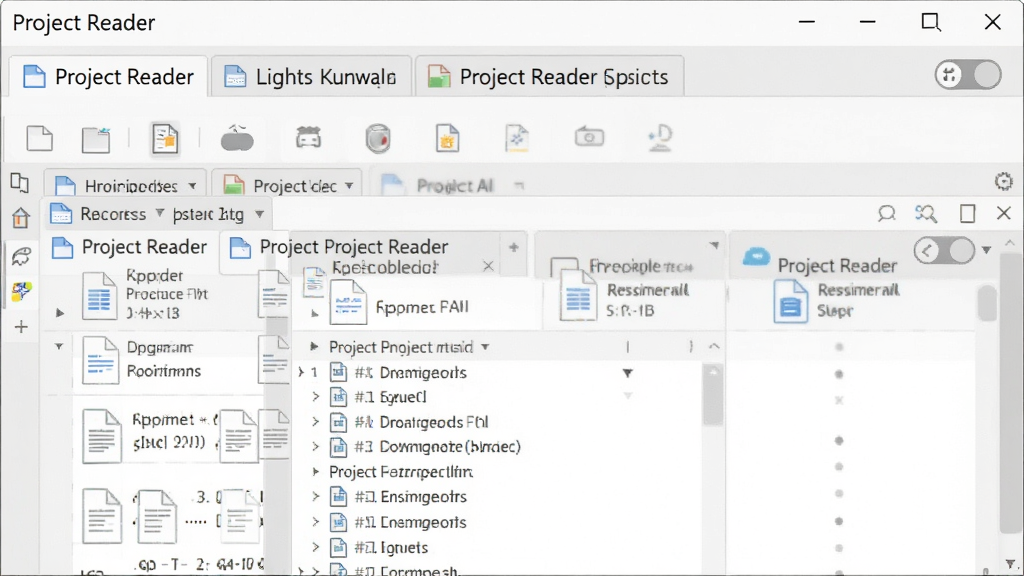Add a new tab with plus button
This screenshot has width=1024, height=576.
(x=514, y=248)
